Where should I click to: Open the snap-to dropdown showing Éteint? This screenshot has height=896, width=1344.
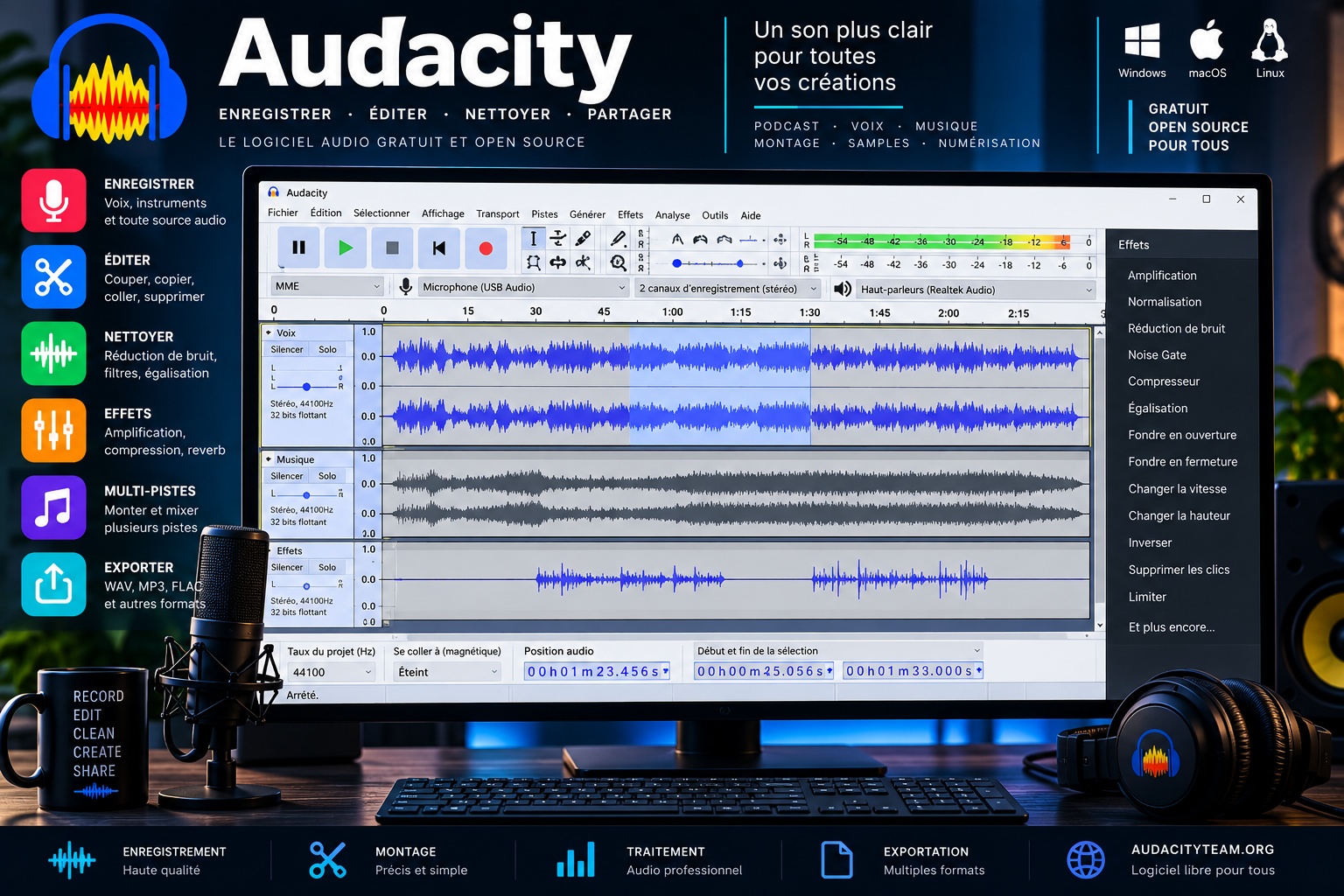[x=447, y=672]
